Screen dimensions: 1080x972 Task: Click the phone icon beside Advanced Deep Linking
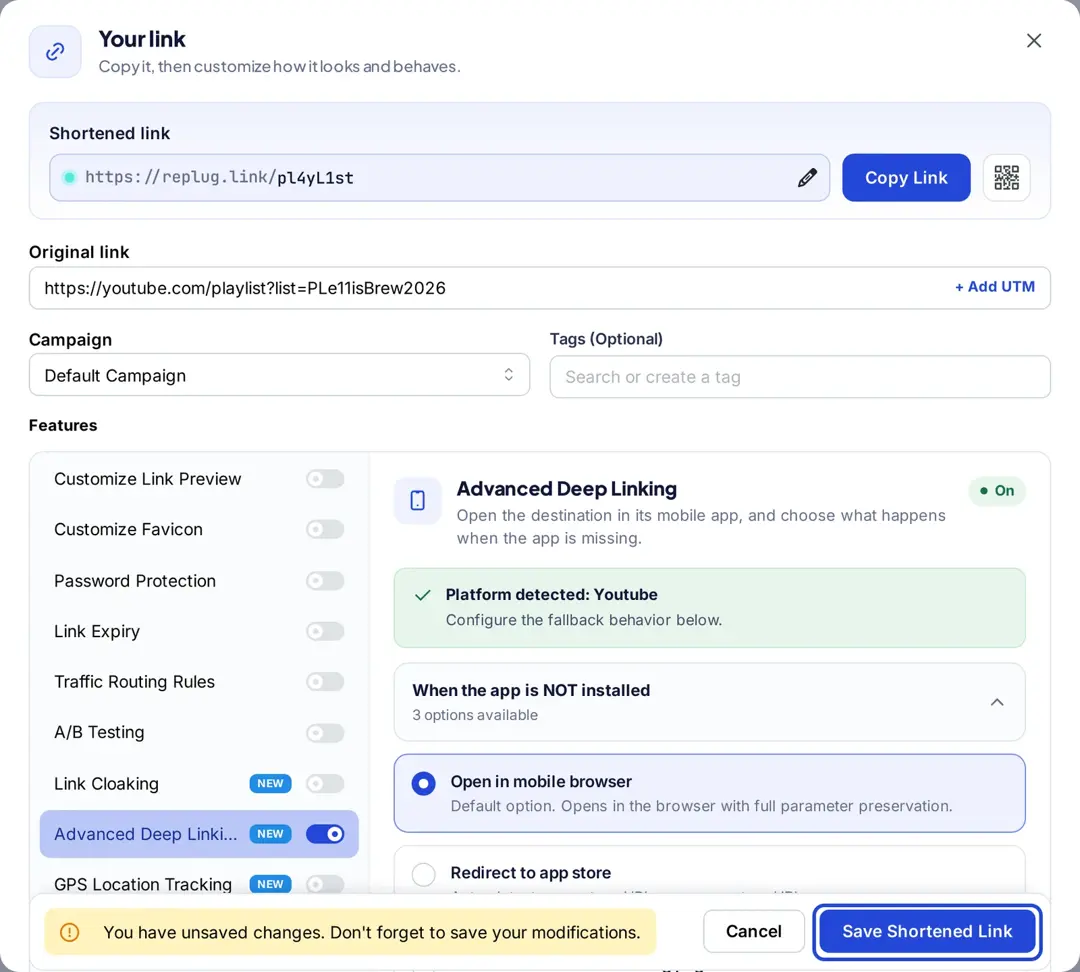[417, 500]
